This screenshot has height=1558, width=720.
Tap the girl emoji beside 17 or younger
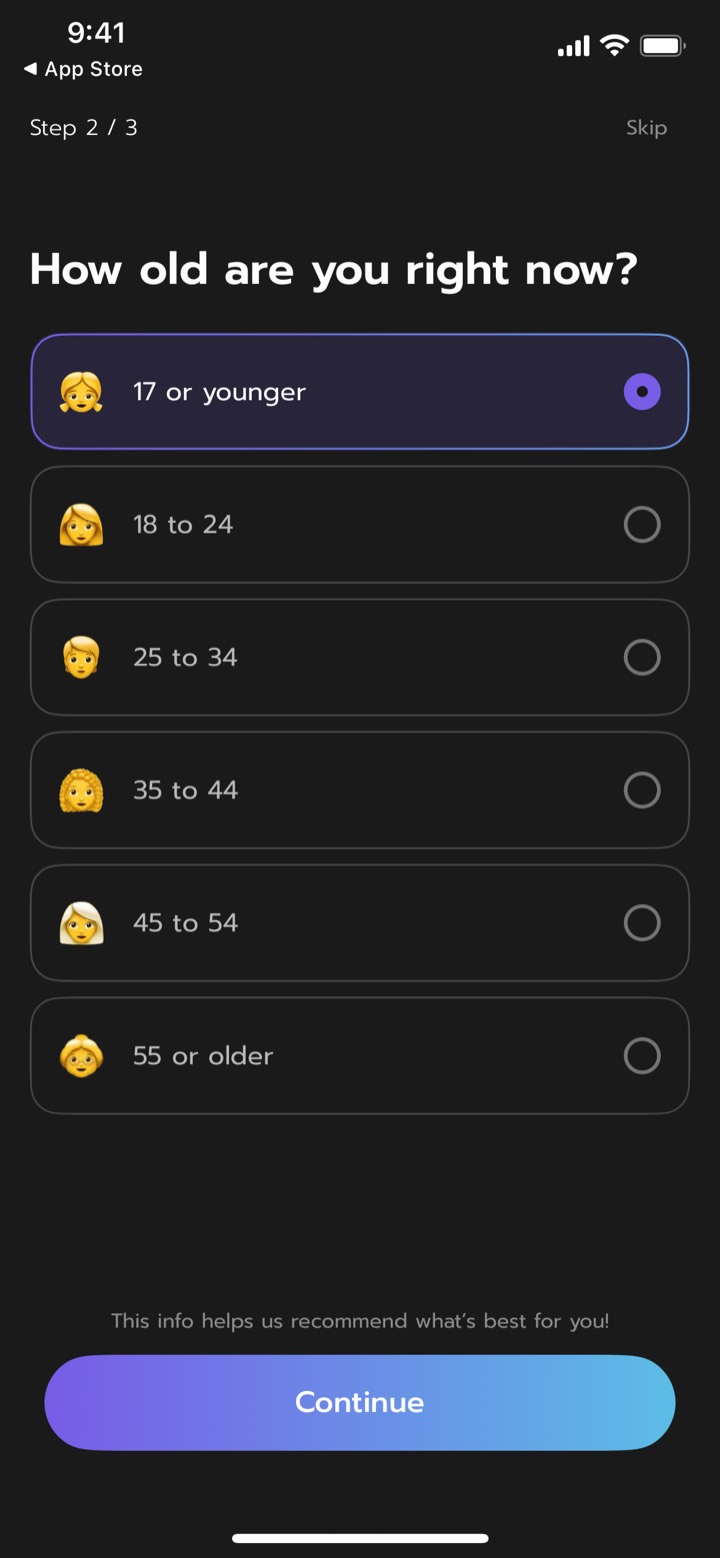pos(81,392)
